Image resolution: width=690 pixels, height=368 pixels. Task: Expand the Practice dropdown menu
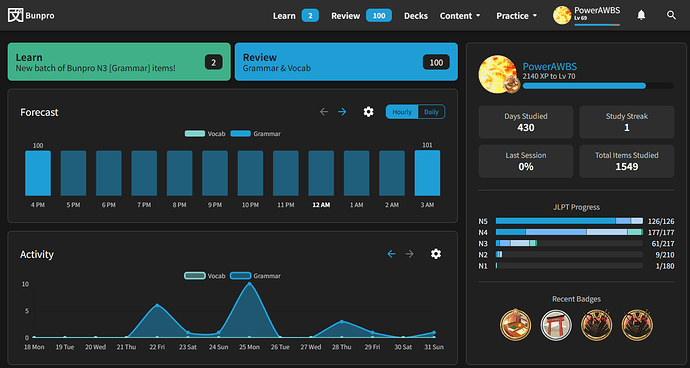[517, 16]
